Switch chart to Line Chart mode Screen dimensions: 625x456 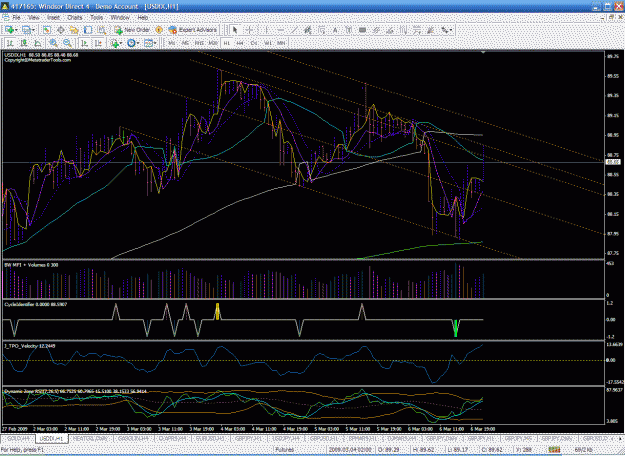tap(38, 43)
